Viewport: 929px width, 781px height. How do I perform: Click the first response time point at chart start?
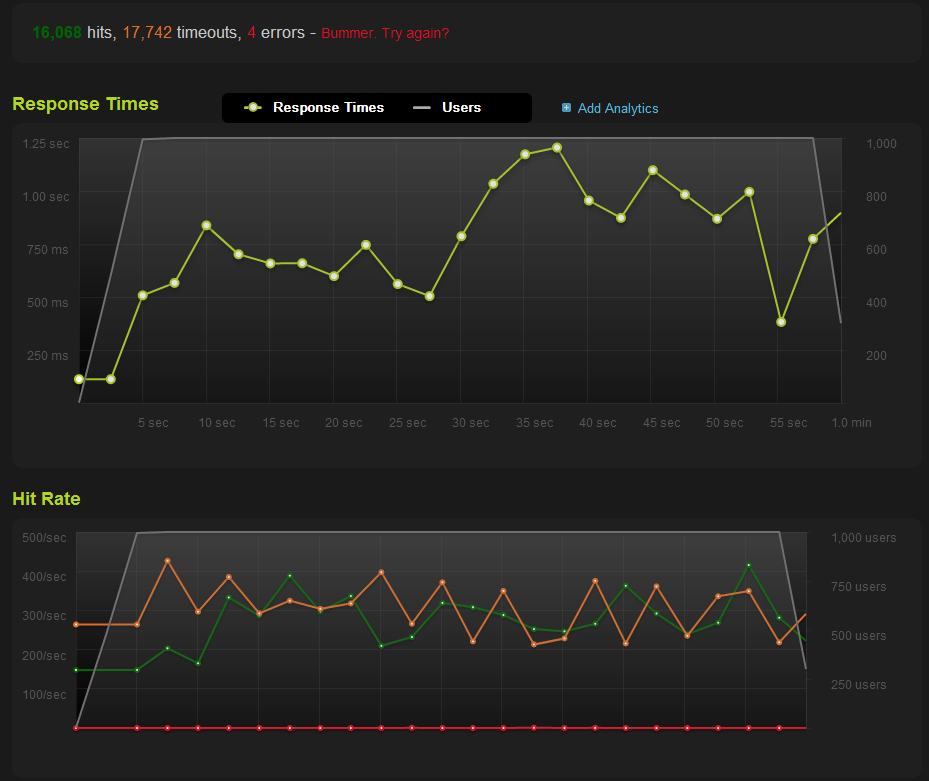[79, 379]
